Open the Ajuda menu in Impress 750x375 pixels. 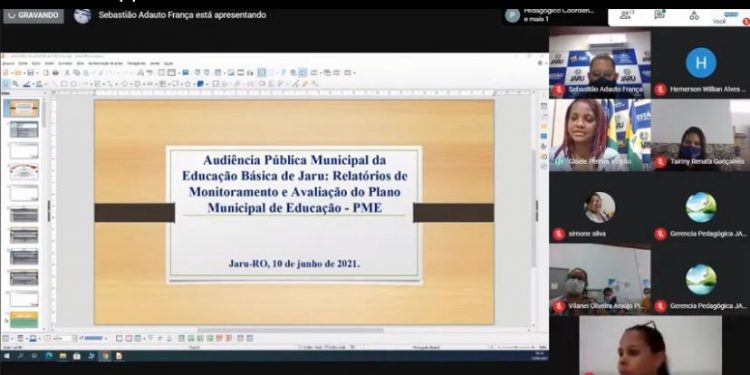(168, 63)
